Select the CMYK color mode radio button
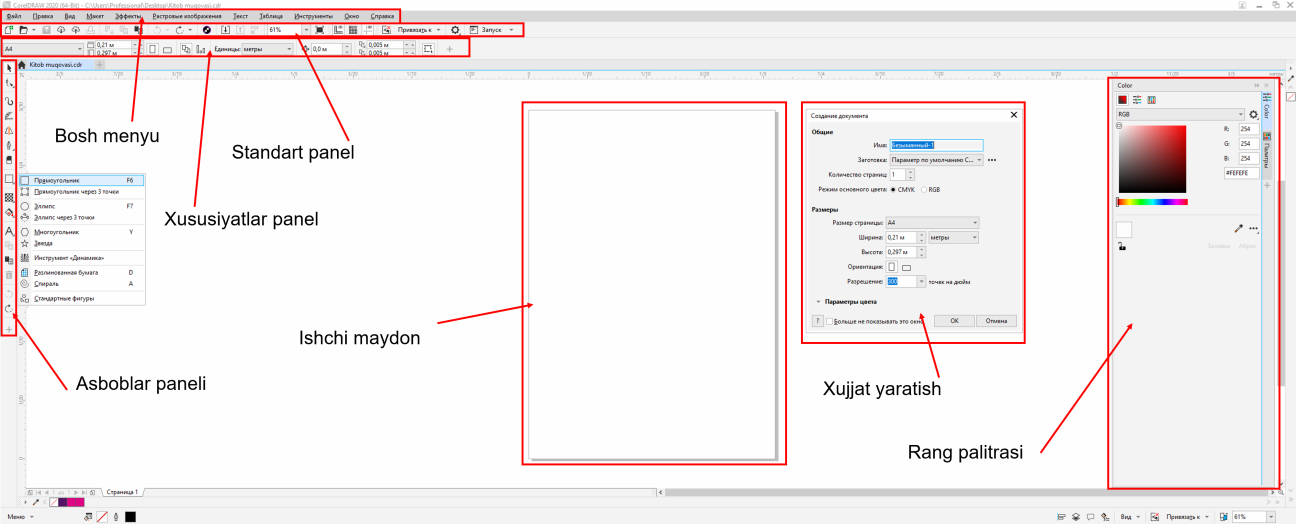The image size is (1296, 524). click(x=893, y=188)
